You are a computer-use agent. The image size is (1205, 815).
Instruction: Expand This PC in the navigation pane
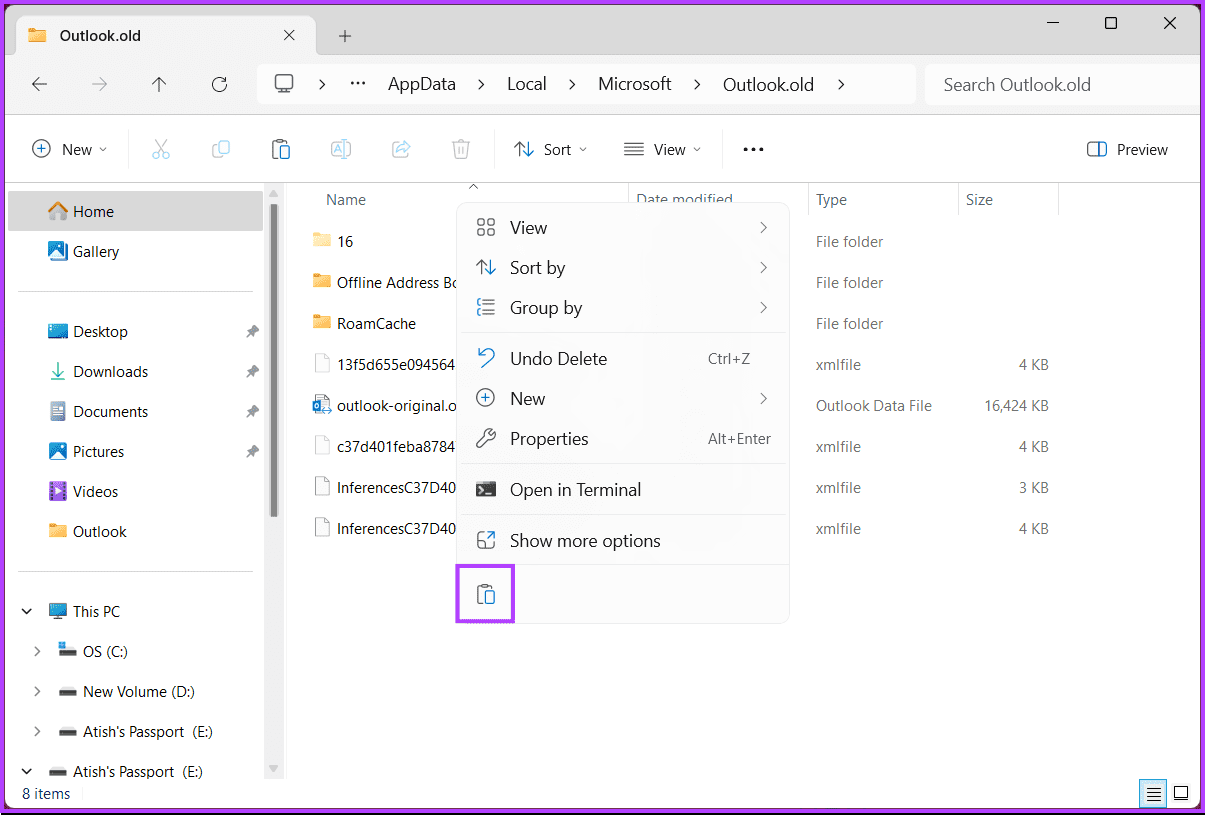[x=26, y=610]
